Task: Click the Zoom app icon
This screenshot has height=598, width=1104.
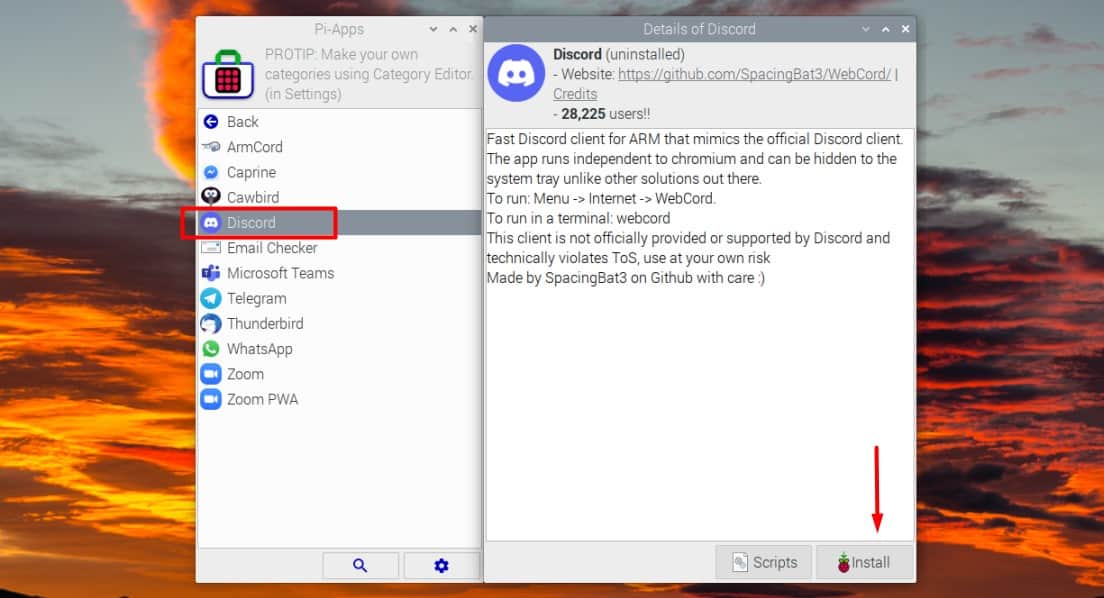Action: coord(210,373)
